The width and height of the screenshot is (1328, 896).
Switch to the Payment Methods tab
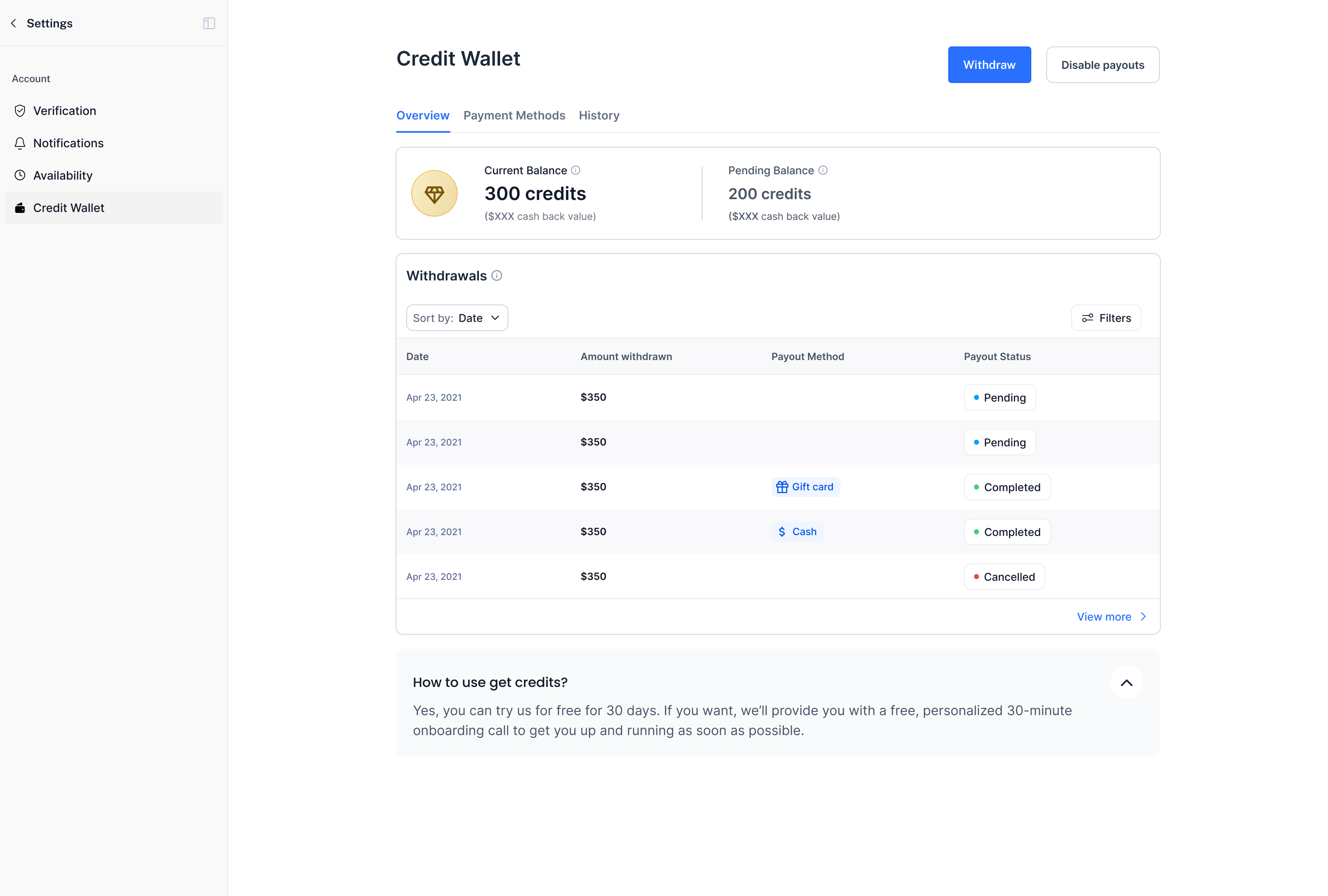point(514,115)
